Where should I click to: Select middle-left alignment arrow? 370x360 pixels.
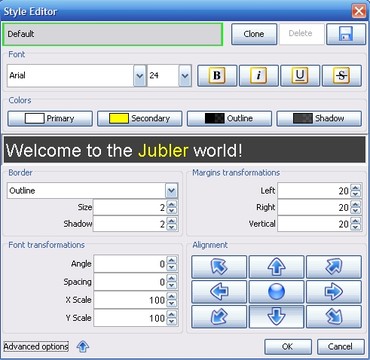pyautogui.click(x=219, y=292)
